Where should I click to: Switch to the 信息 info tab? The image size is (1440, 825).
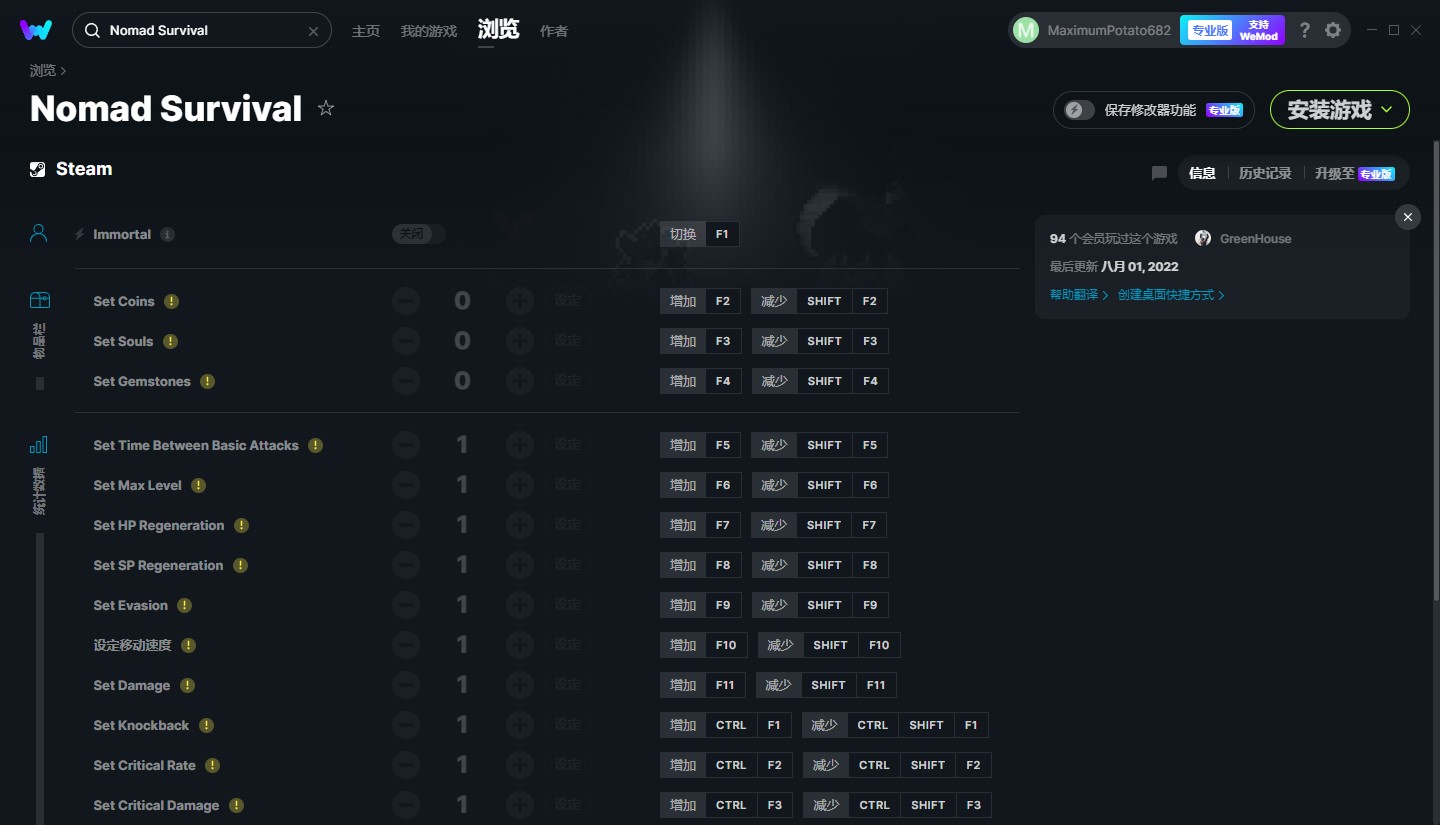point(1202,173)
